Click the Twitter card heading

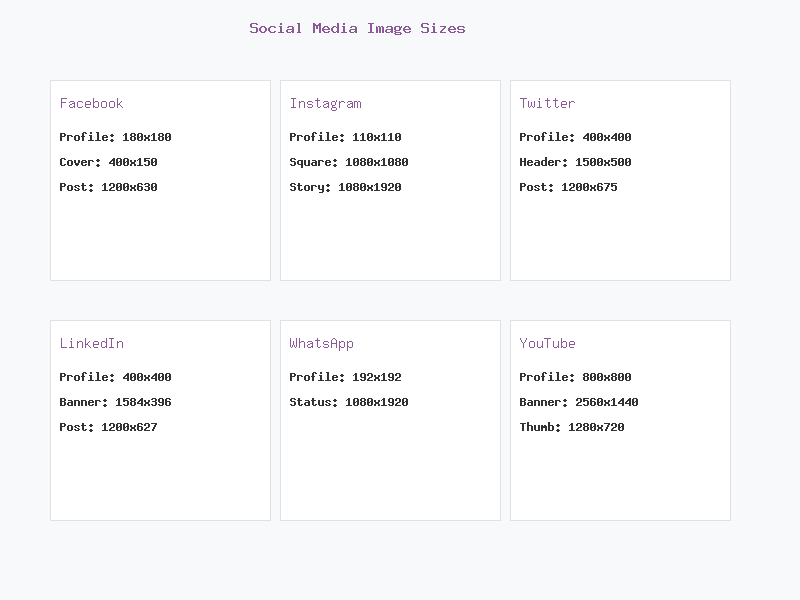point(547,103)
